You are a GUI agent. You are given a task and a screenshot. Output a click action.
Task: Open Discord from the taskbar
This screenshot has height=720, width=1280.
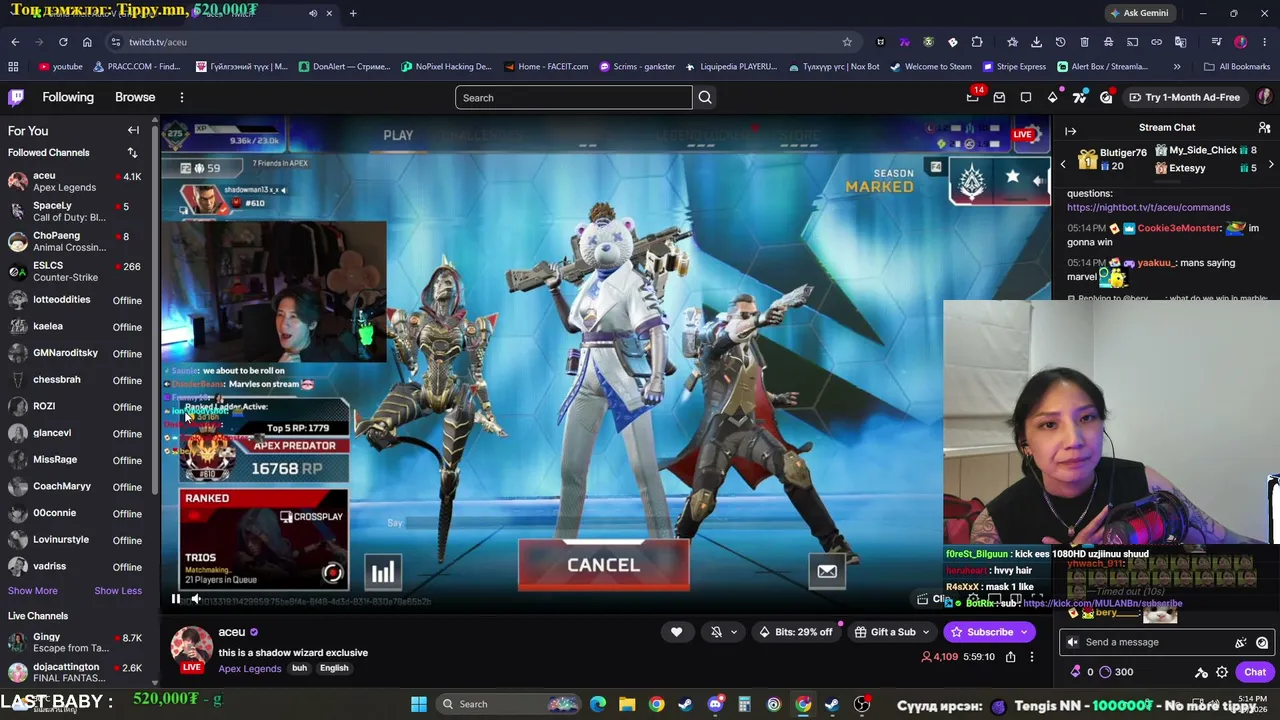coord(715,704)
